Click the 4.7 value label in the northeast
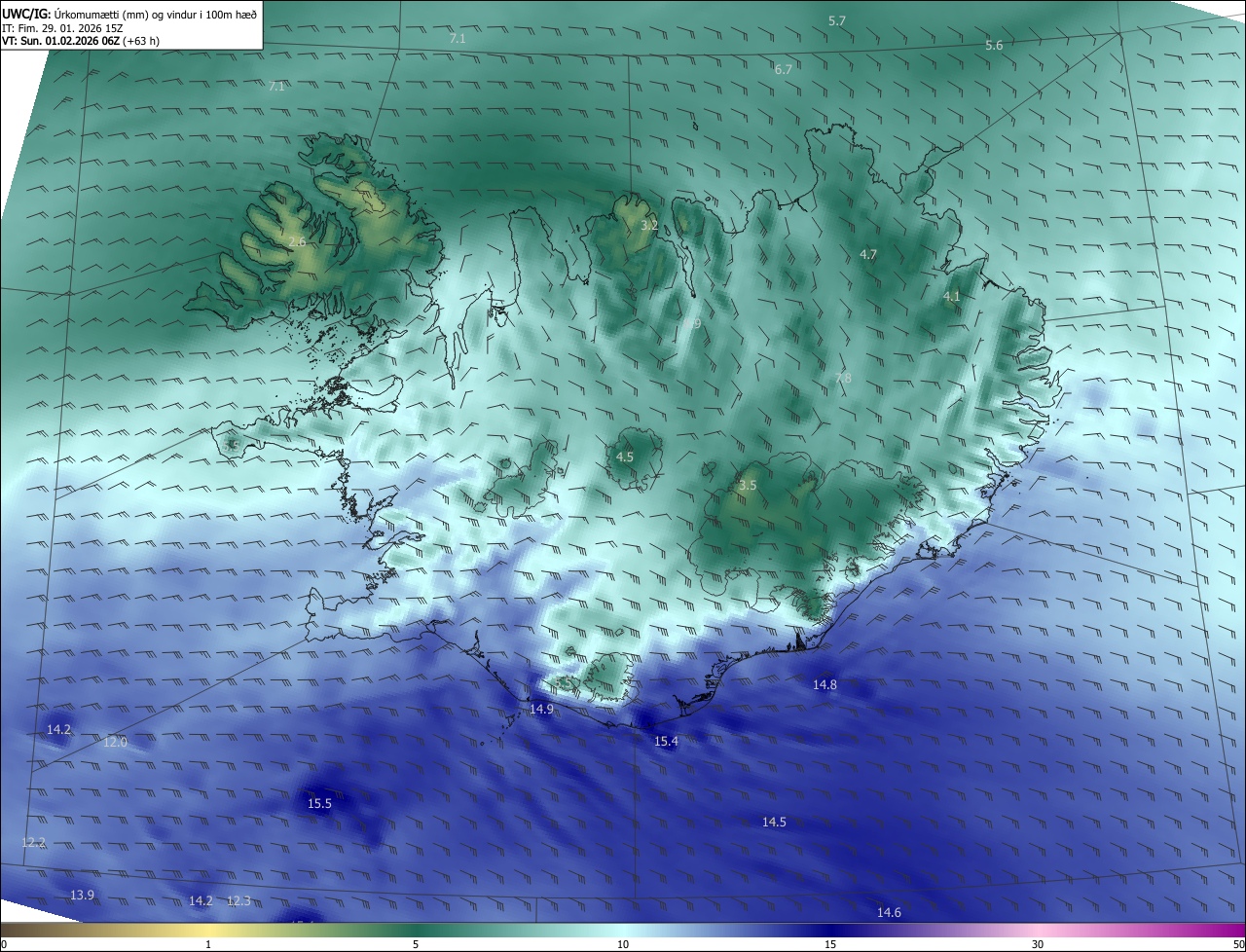The width and height of the screenshot is (1246, 952). 868,255
